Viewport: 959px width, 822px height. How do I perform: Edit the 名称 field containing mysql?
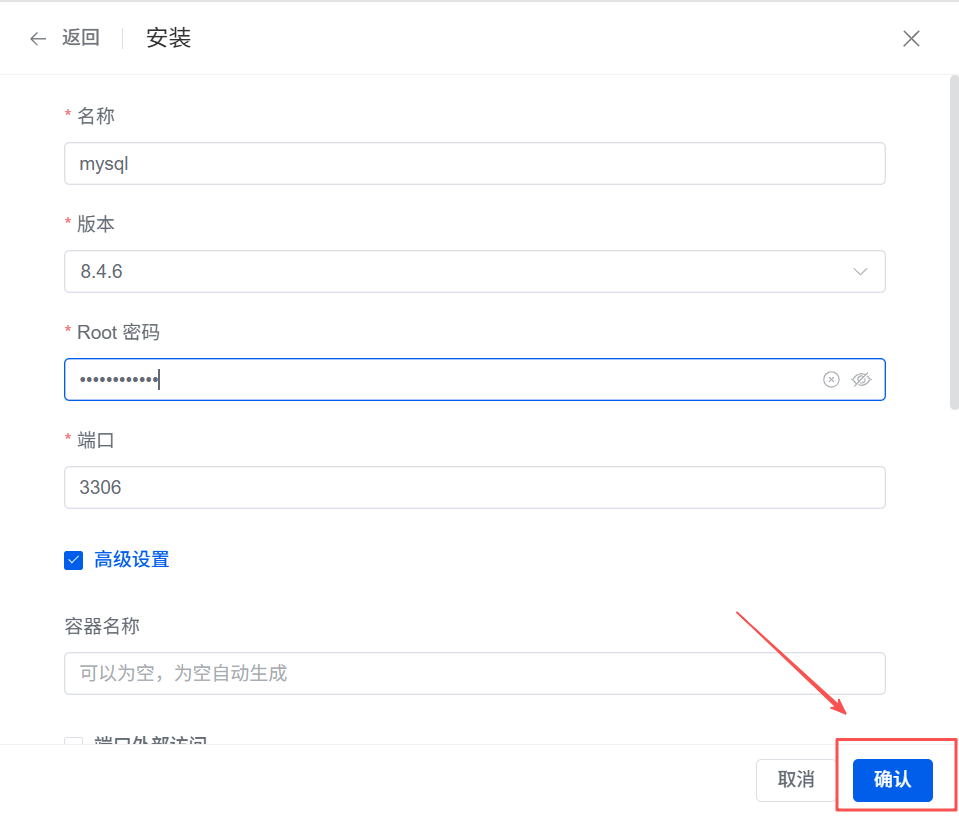coord(475,163)
